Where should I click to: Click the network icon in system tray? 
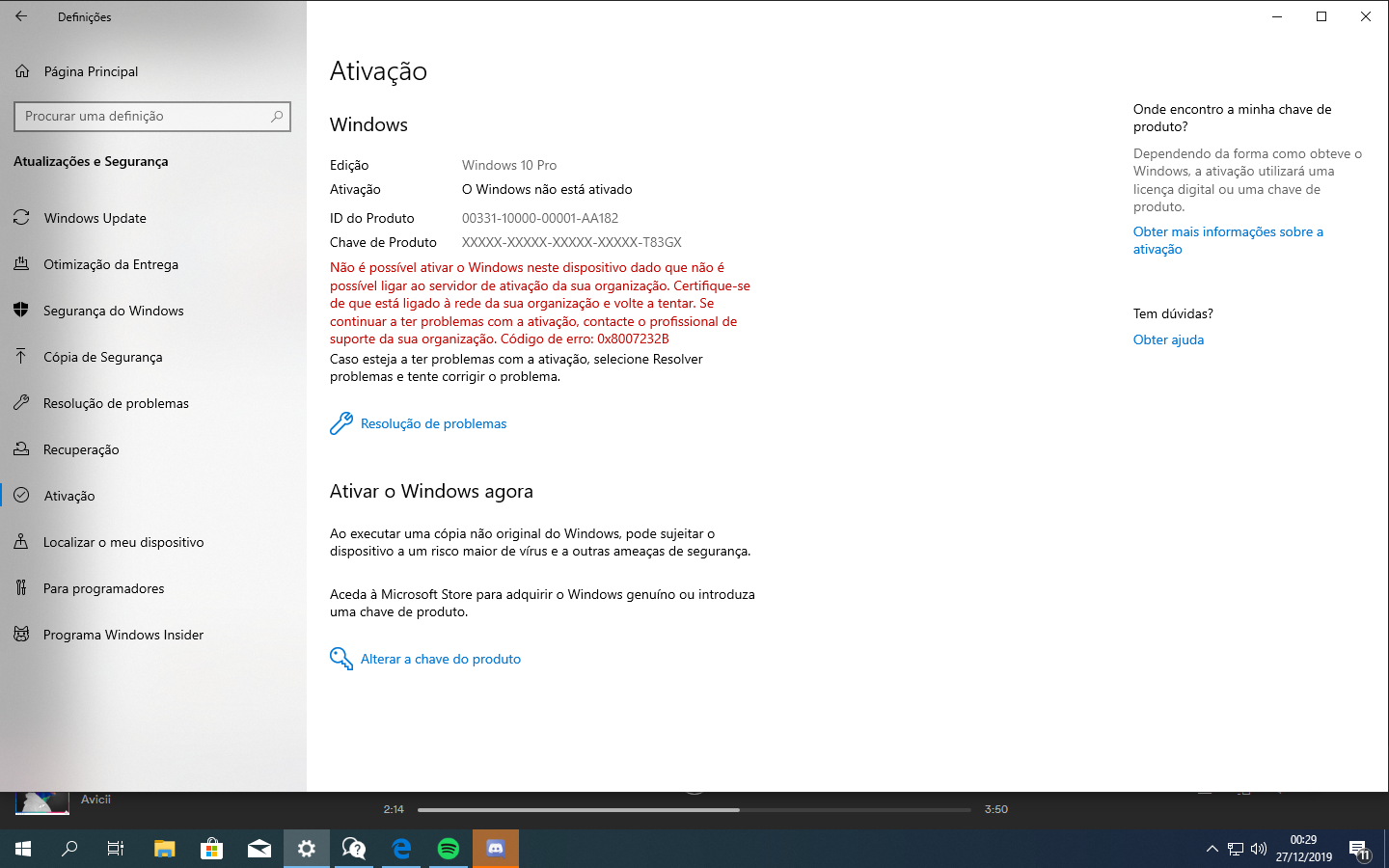(1236, 849)
